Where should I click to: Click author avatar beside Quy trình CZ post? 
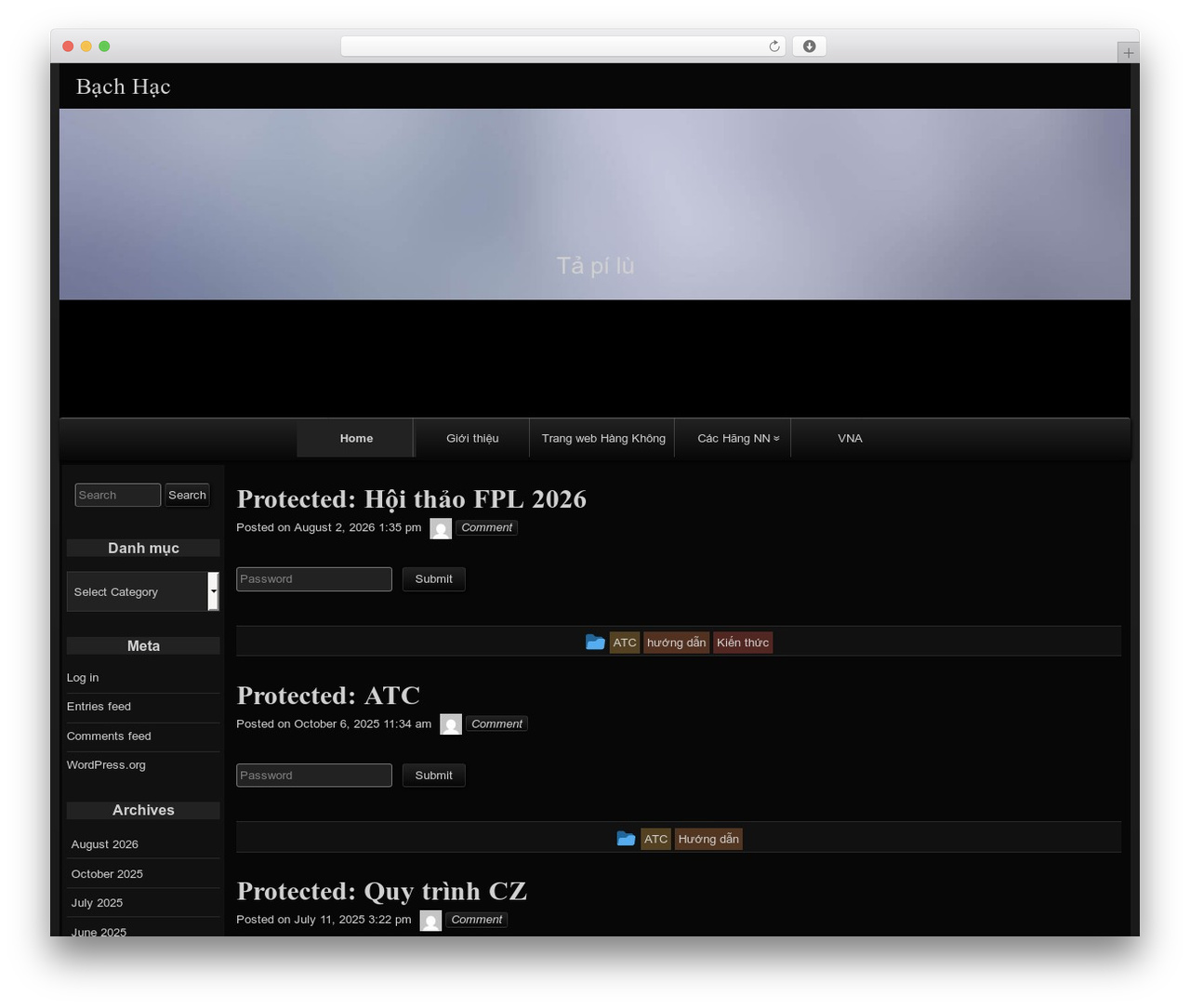[430, 921]
